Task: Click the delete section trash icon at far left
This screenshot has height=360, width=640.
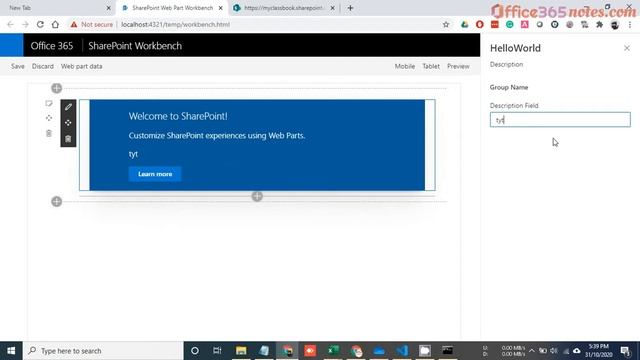Action: click(49, 133)
